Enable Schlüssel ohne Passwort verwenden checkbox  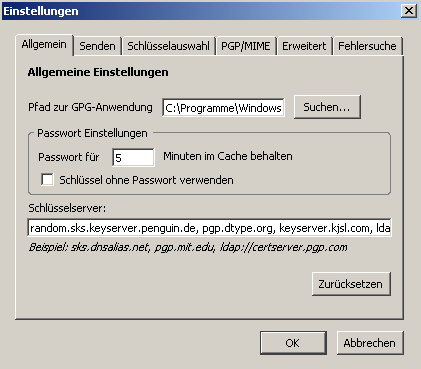(x=47, y=180)
